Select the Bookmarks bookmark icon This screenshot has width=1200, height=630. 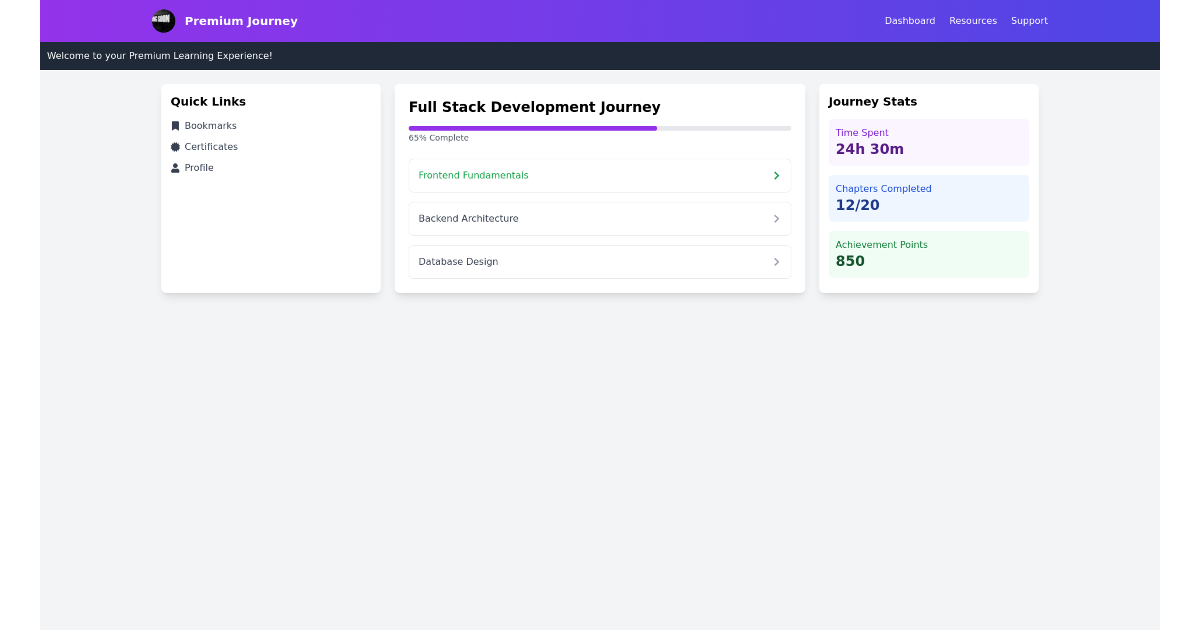[x=176, y=125]
